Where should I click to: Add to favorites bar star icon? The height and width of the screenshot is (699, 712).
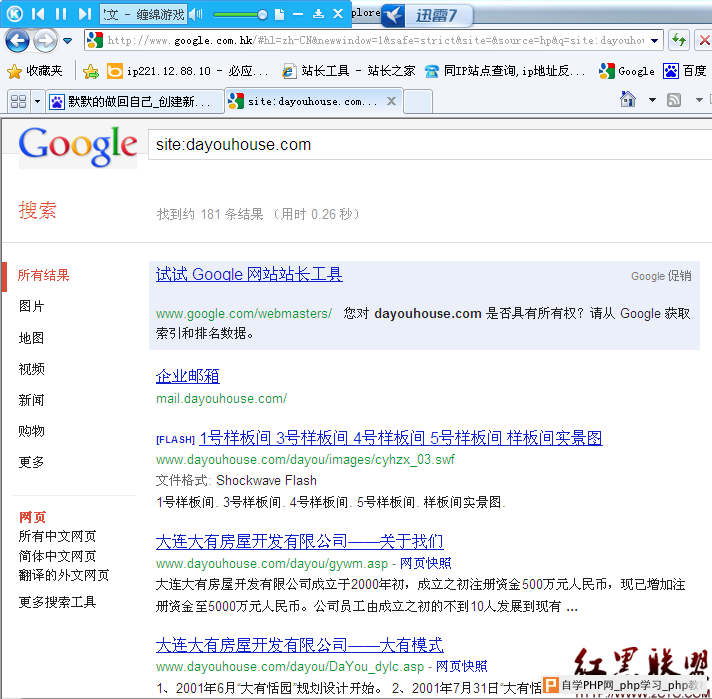click(x=90, y=71)
